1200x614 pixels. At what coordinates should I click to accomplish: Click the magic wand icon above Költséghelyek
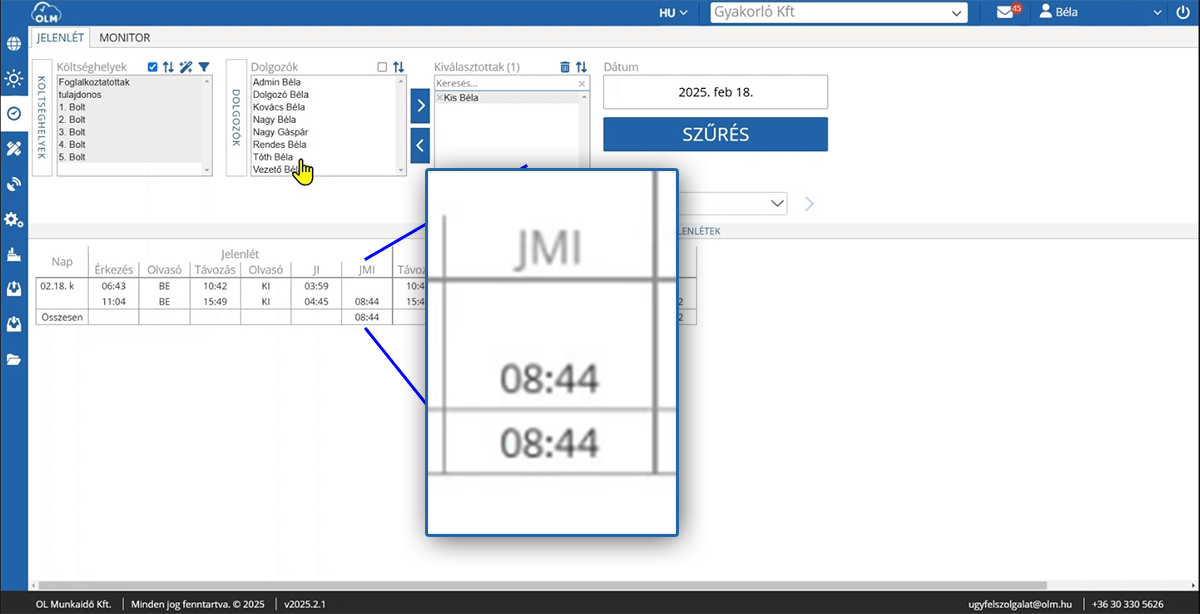coord(186,67)
